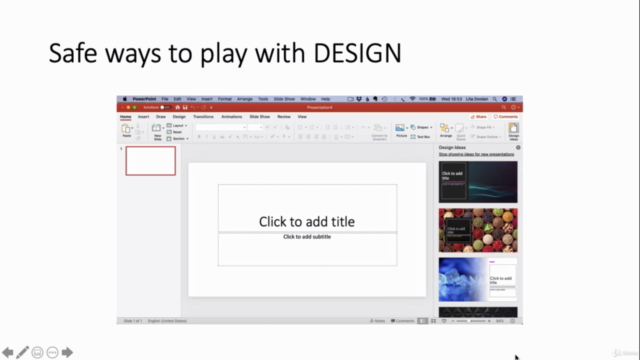Click the Apple menu icon

125,99
